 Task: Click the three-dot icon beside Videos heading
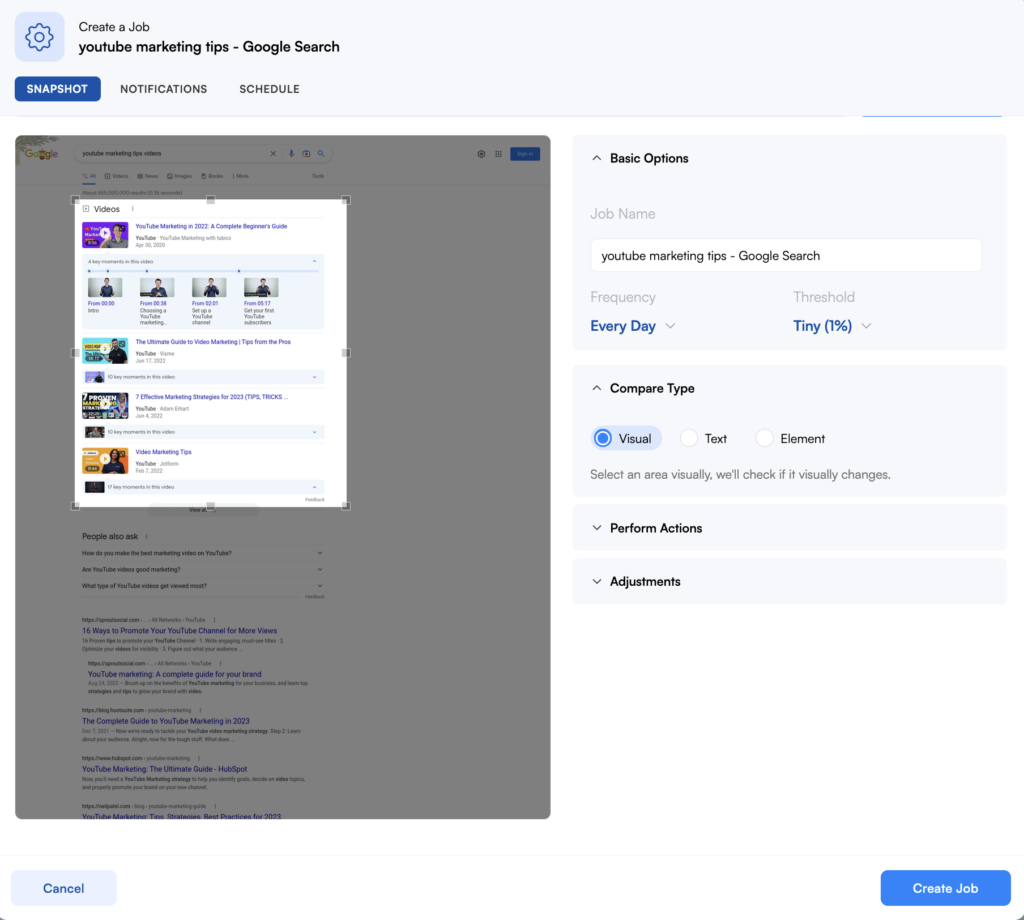[132, 209]
